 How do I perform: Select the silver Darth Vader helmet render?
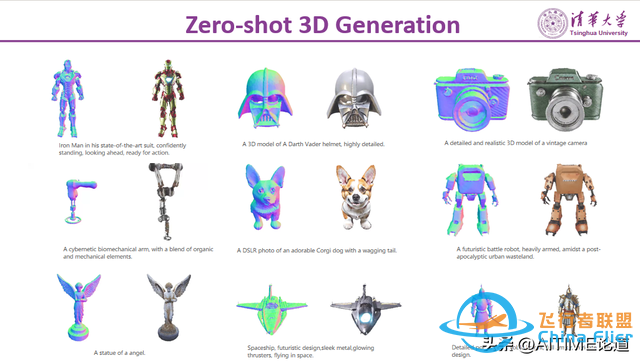(354, 98)
